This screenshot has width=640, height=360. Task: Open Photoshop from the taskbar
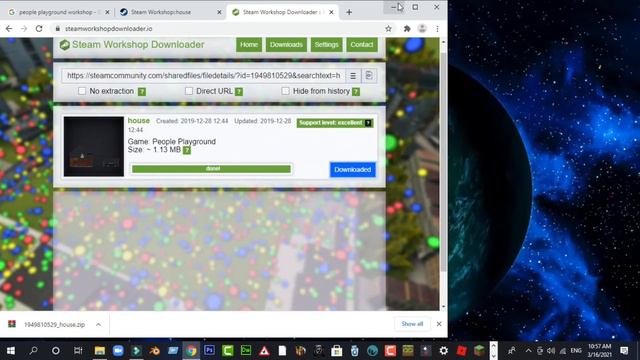(x=209, y=350)
